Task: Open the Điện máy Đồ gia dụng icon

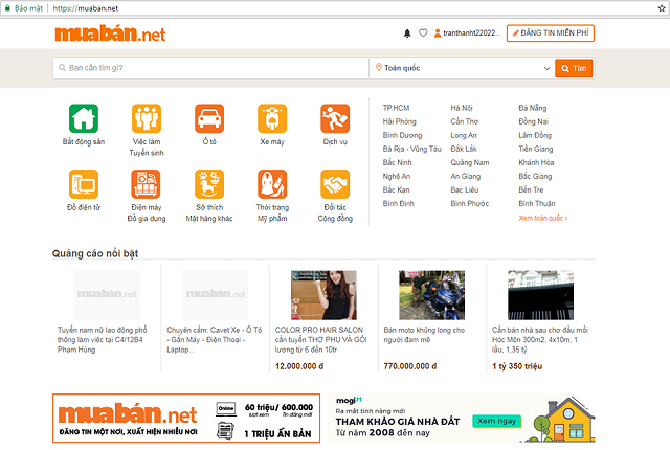Action: pyautogui.click(x=146, y=184)
